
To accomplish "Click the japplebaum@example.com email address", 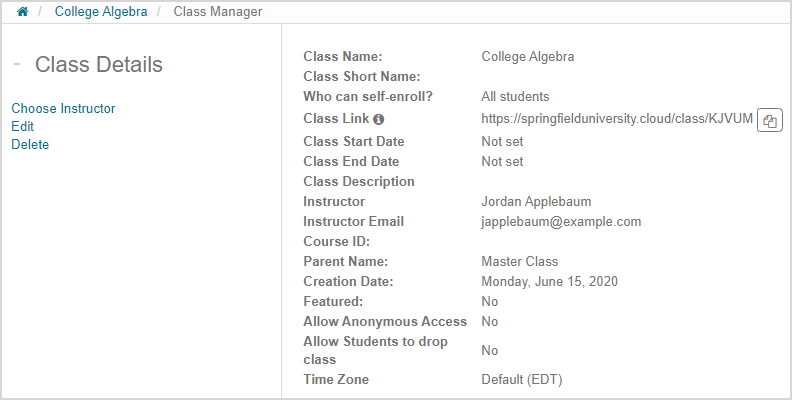I will point(561,222).
